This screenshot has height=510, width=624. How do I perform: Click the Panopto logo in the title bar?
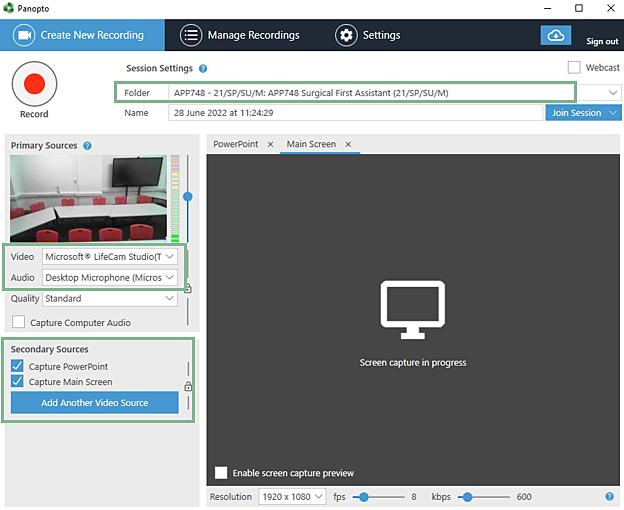click(8, 8)
